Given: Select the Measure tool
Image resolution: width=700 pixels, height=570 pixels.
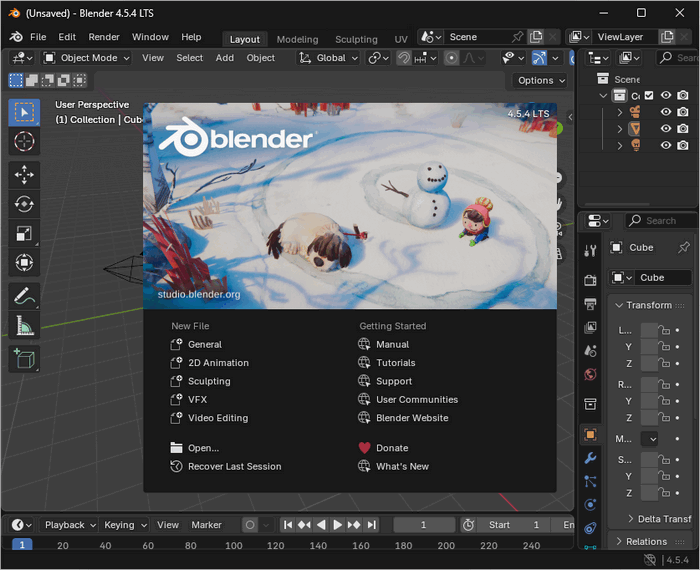Looking at the screenshot, I should click(24, 325).
